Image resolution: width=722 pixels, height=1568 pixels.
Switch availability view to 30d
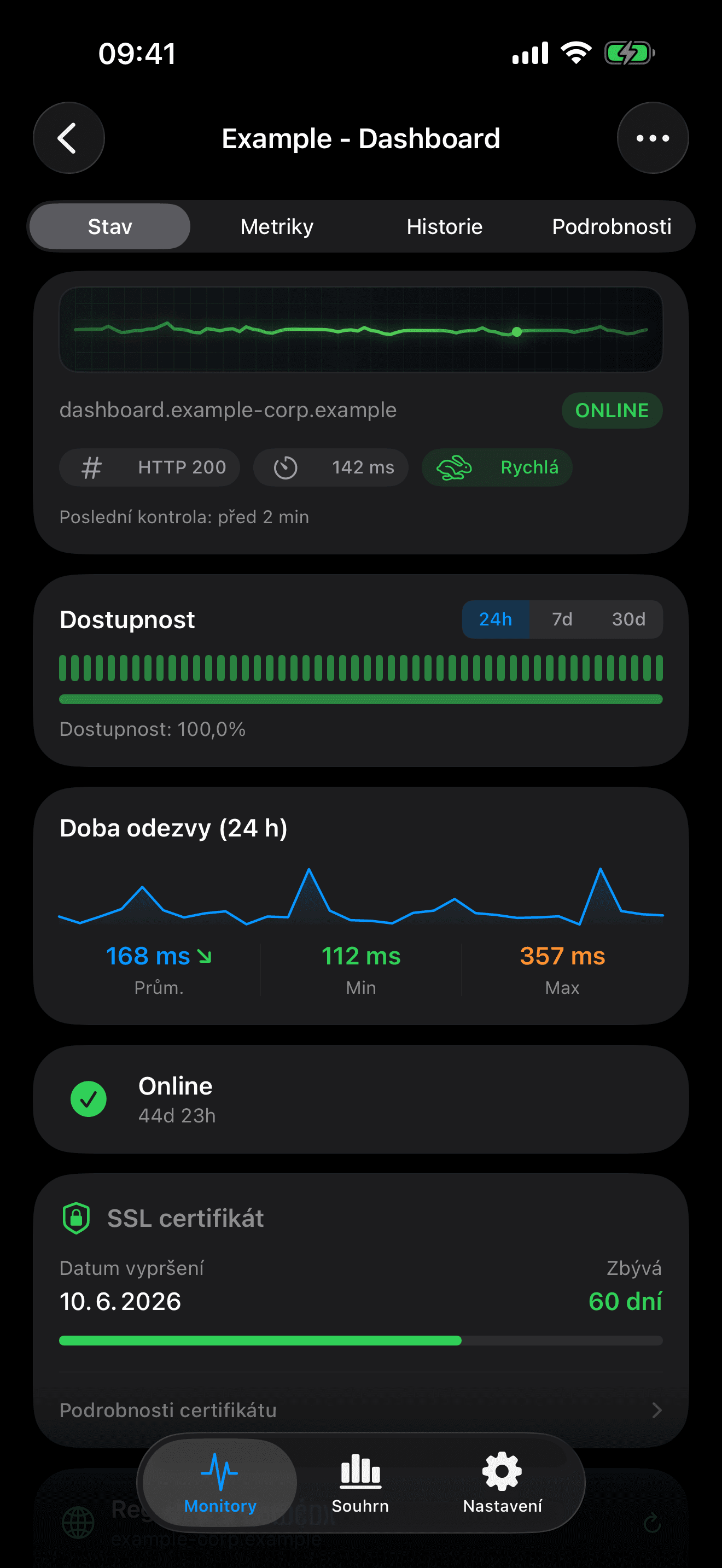(628, 619)
